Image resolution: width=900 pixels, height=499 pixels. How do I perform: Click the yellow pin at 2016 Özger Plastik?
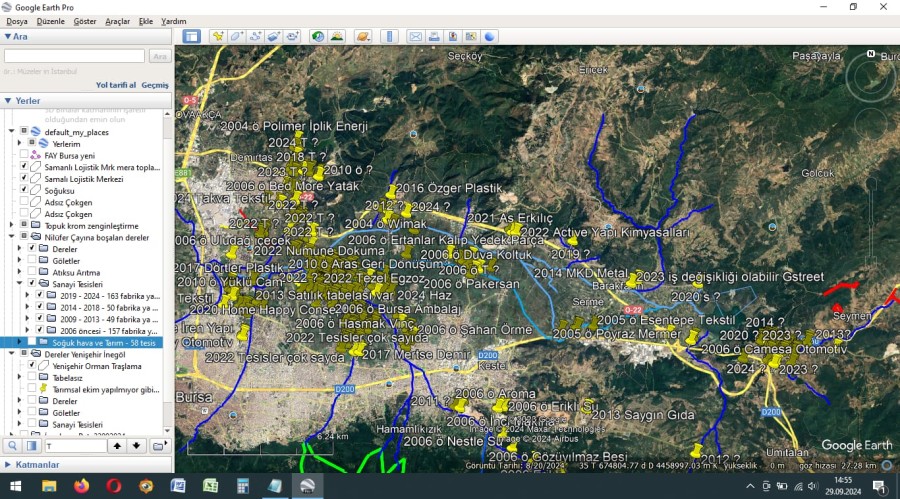point(391,191)
